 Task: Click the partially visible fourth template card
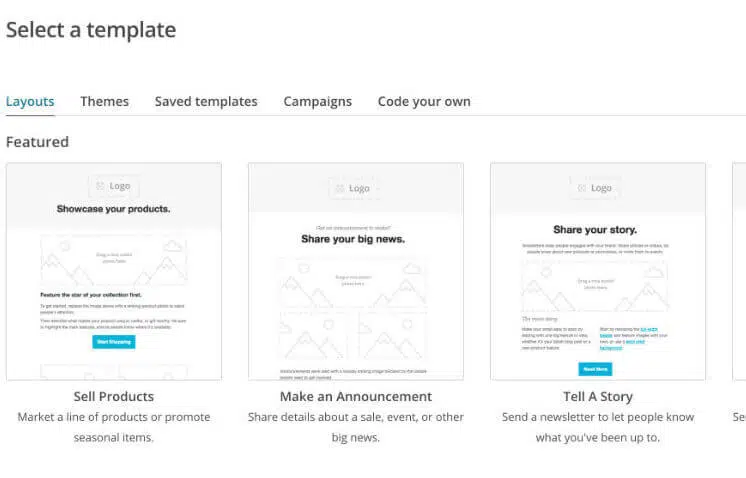tap(739, 271)
